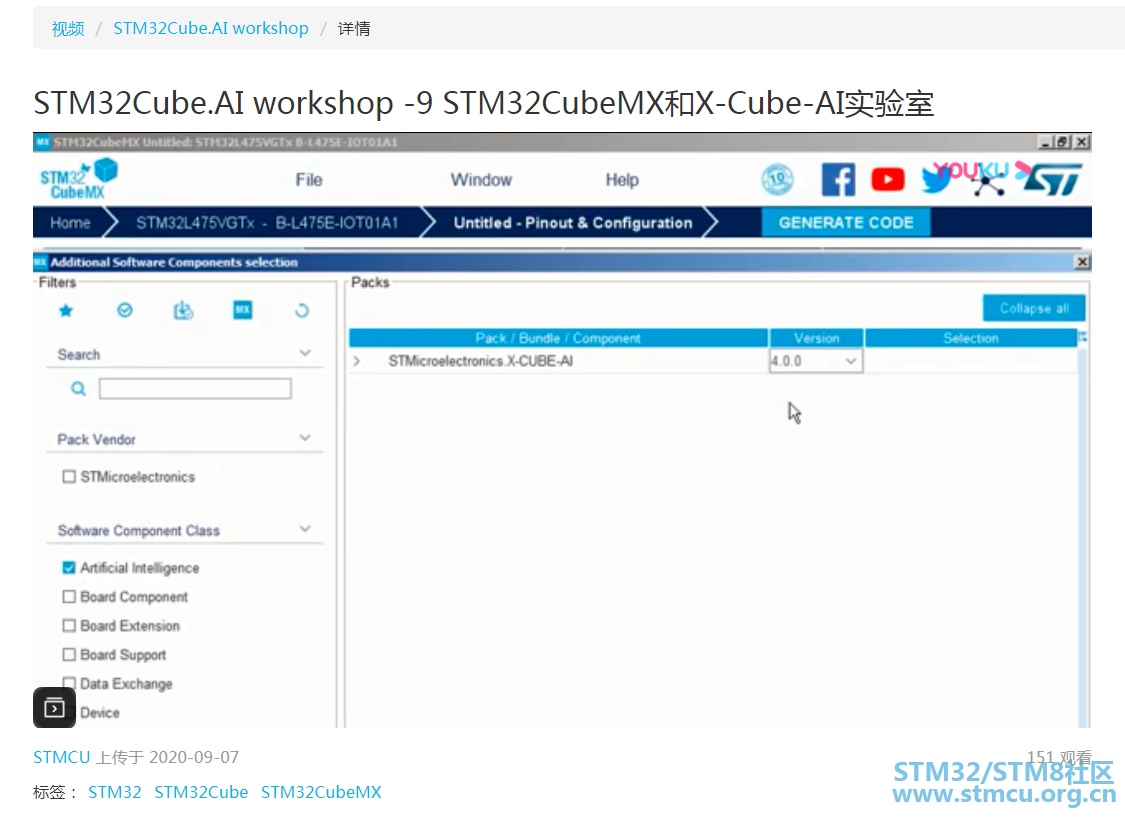The height and width of the screenshot is (817, 1125).
Task: Click the ST community network icon
Action: (x=989, y=183)
